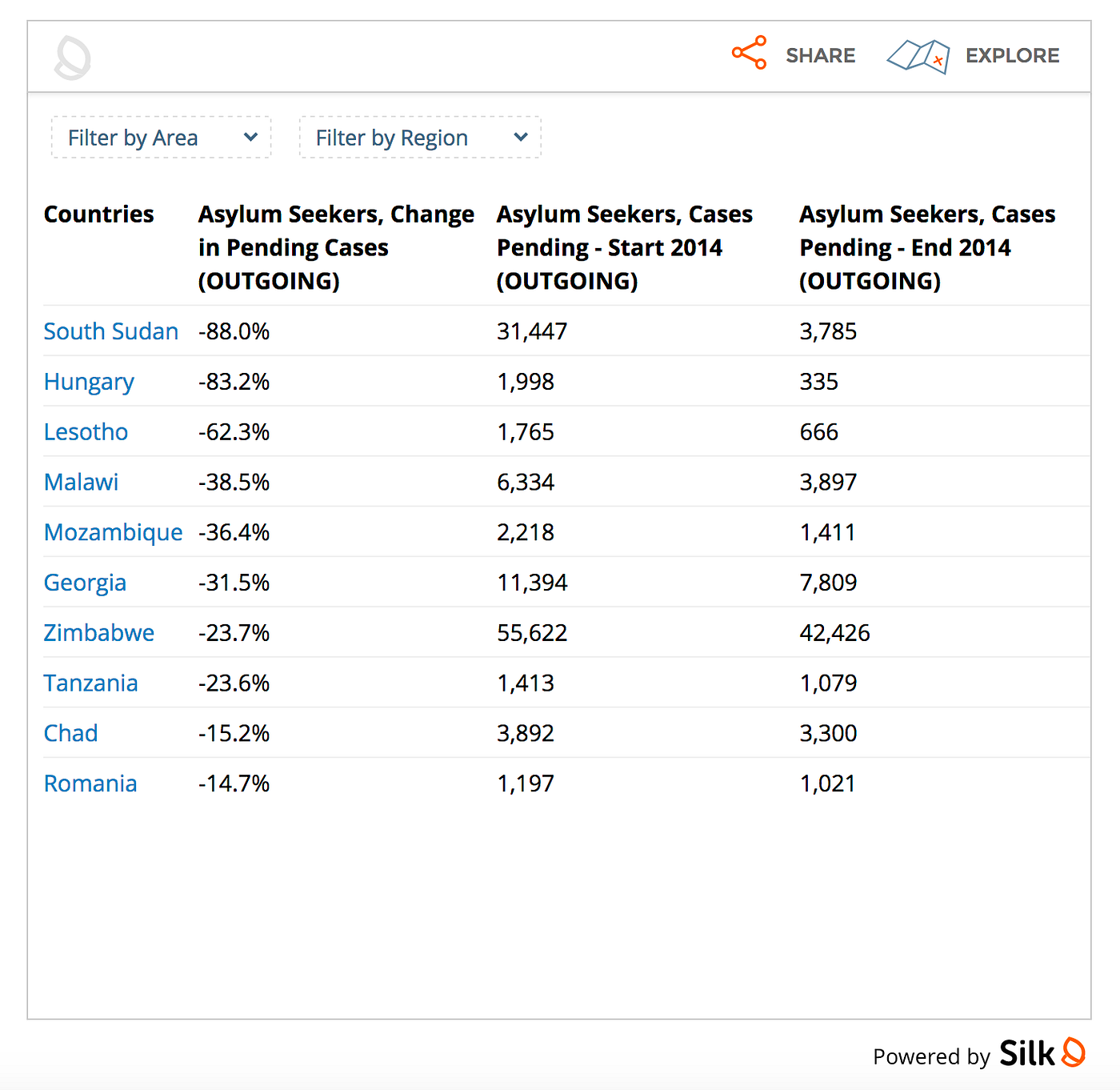Click the Chad country link
The width and height of the screenshot is (1120, 1090).
pyautogui.click(x=70, y=734)
